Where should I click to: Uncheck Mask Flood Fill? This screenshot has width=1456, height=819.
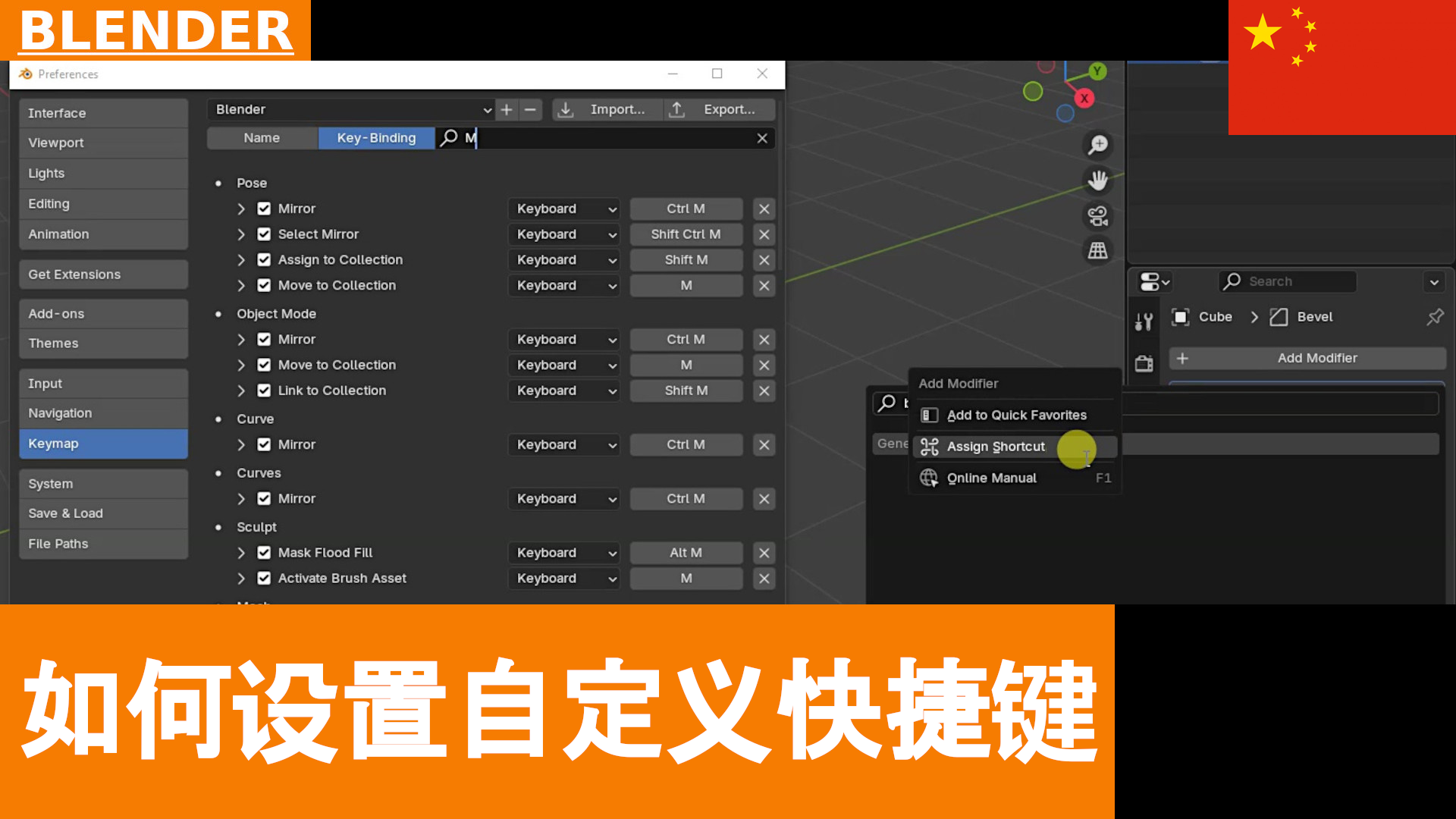pos(264,553)
